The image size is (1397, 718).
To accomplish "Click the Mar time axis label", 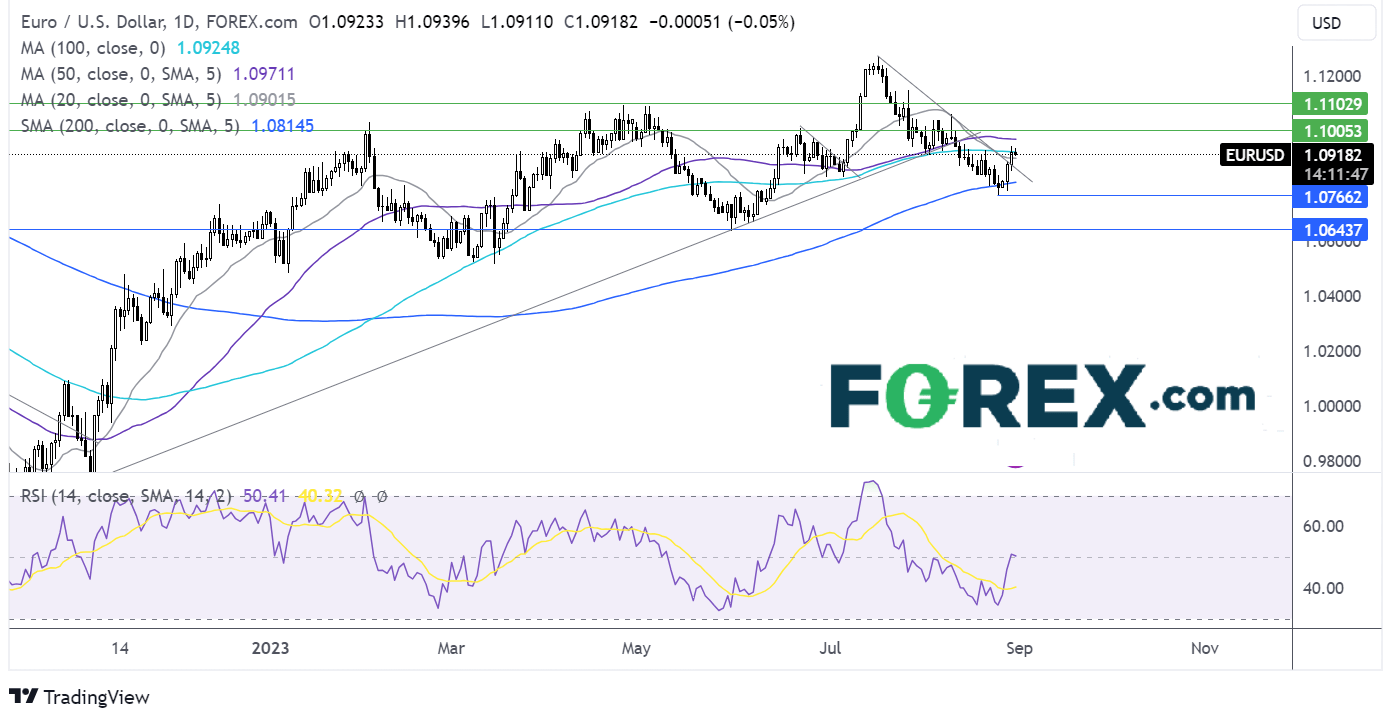I will pos(451,648).
